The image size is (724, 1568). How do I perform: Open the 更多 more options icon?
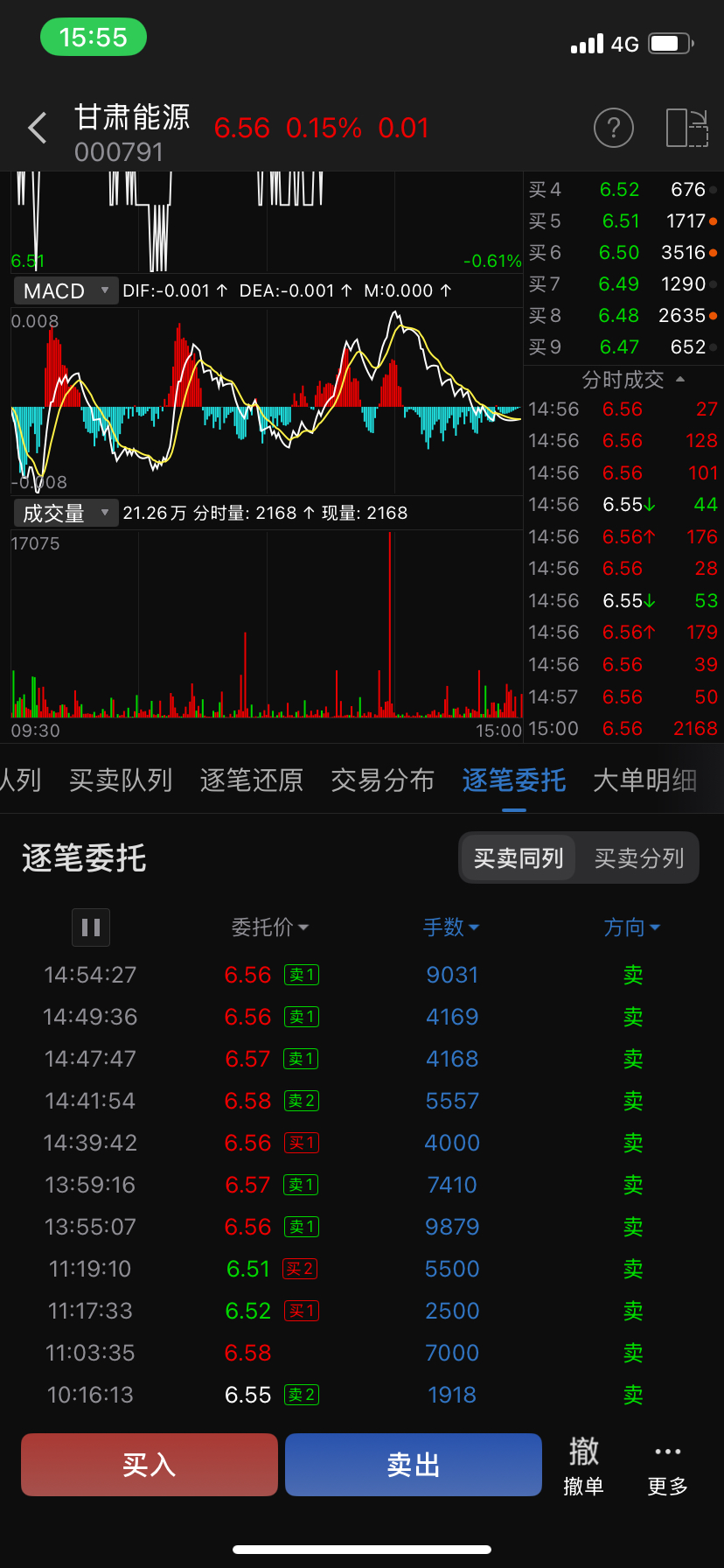point(667,1465)
